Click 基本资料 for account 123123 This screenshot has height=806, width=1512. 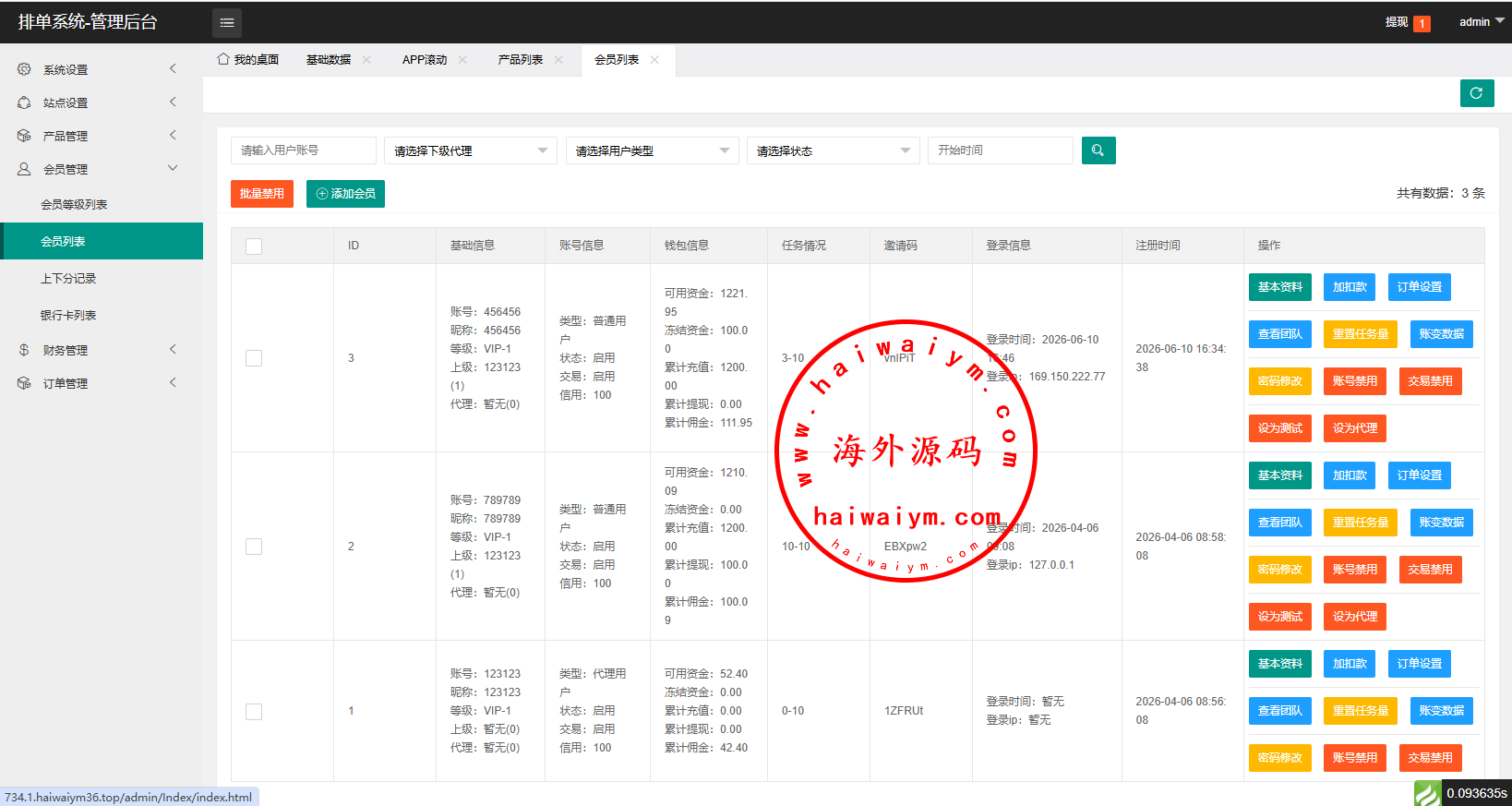[1280, 664]
